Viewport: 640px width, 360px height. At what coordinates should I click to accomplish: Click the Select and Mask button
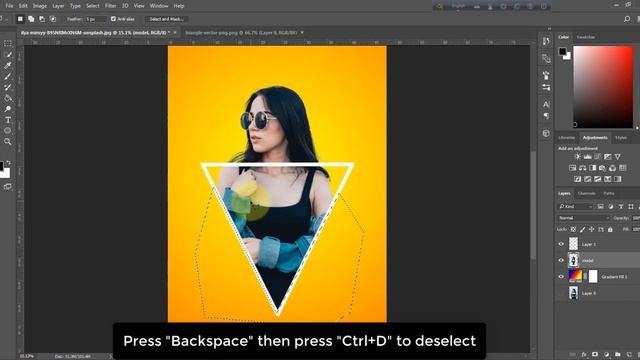(x=166, y=19)
